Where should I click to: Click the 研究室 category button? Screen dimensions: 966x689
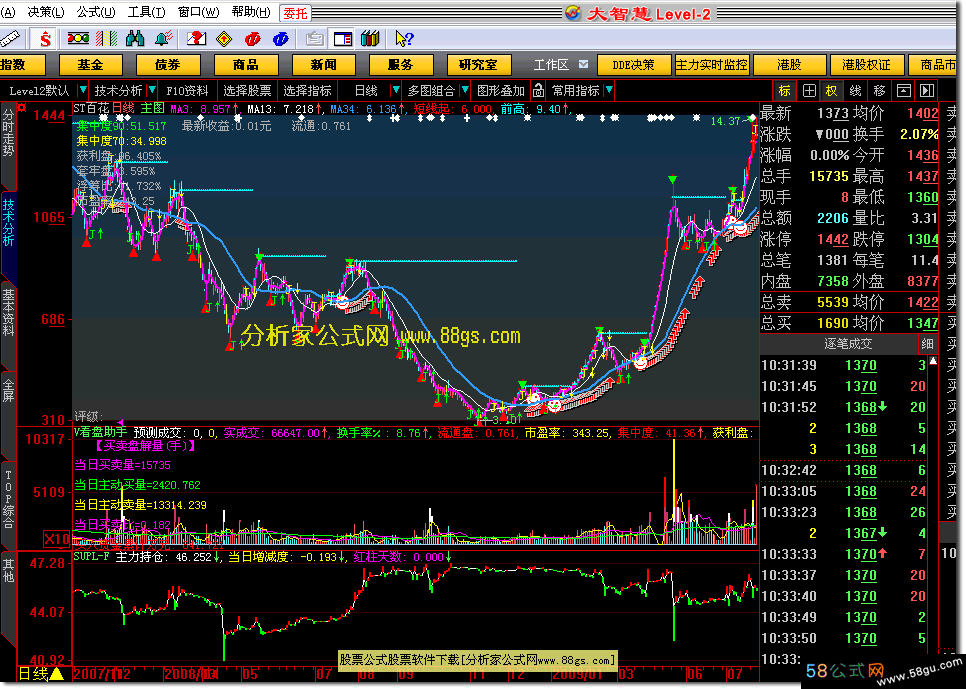click(478, 65)
